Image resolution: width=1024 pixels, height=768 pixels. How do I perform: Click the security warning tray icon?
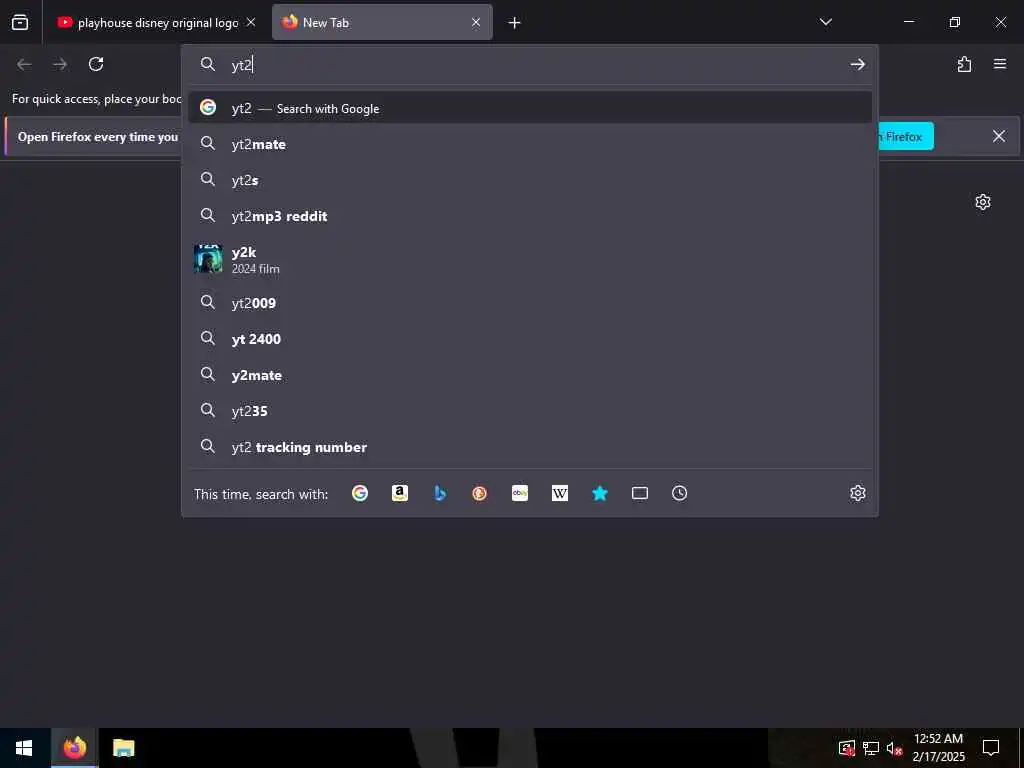pyautogui.click(x=847, y=748)
